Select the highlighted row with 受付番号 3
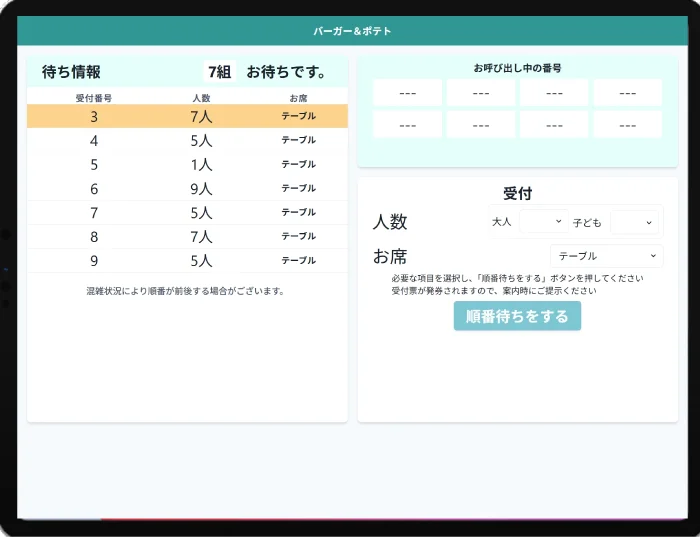The width and height of the screenshot is (700, 537). (187, 116)
